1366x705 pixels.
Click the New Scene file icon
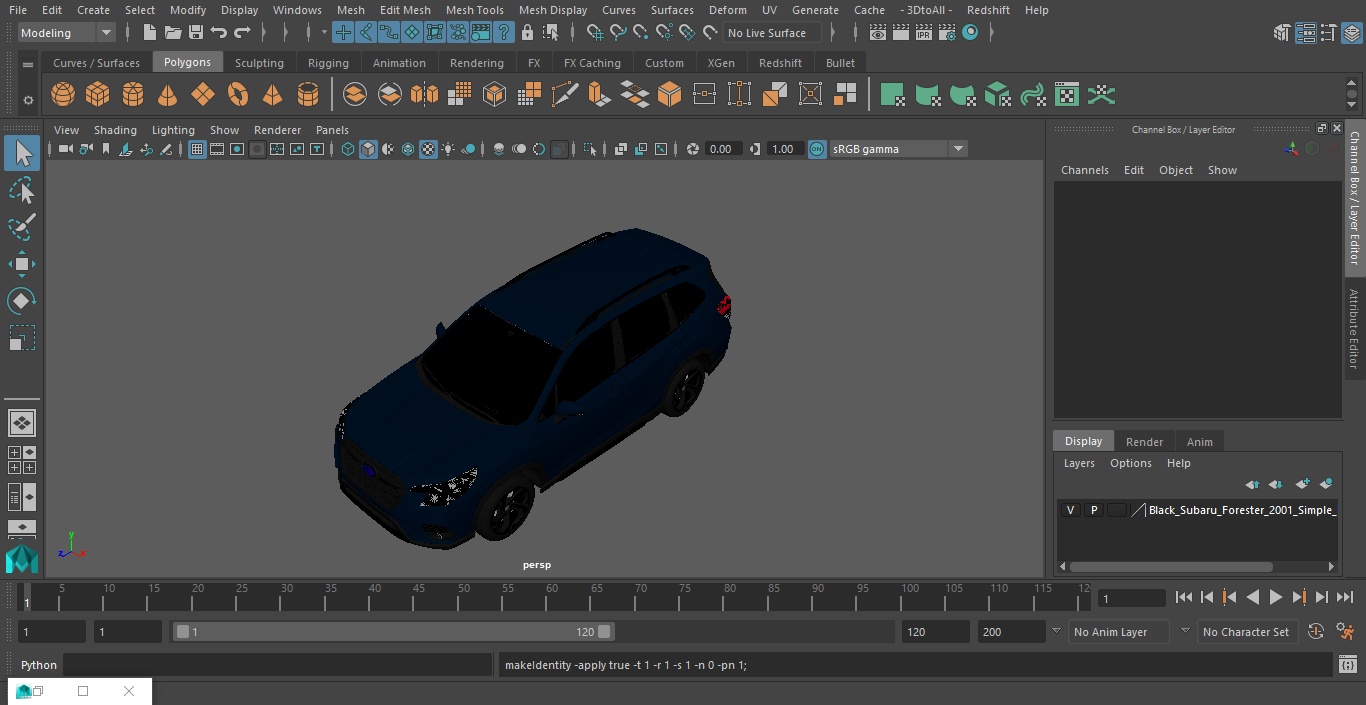[x=149, y=33]
